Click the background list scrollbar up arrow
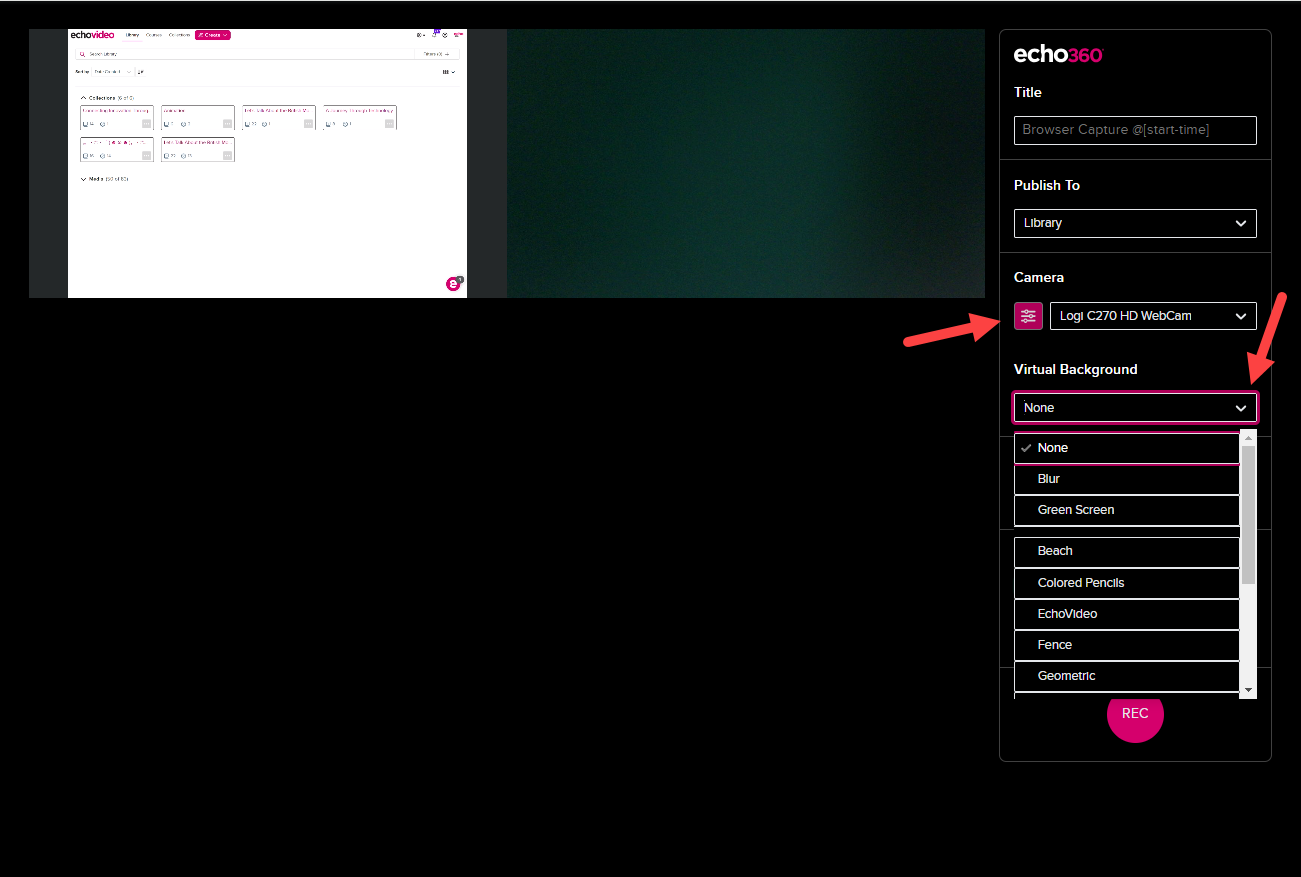 (1248, 437)
